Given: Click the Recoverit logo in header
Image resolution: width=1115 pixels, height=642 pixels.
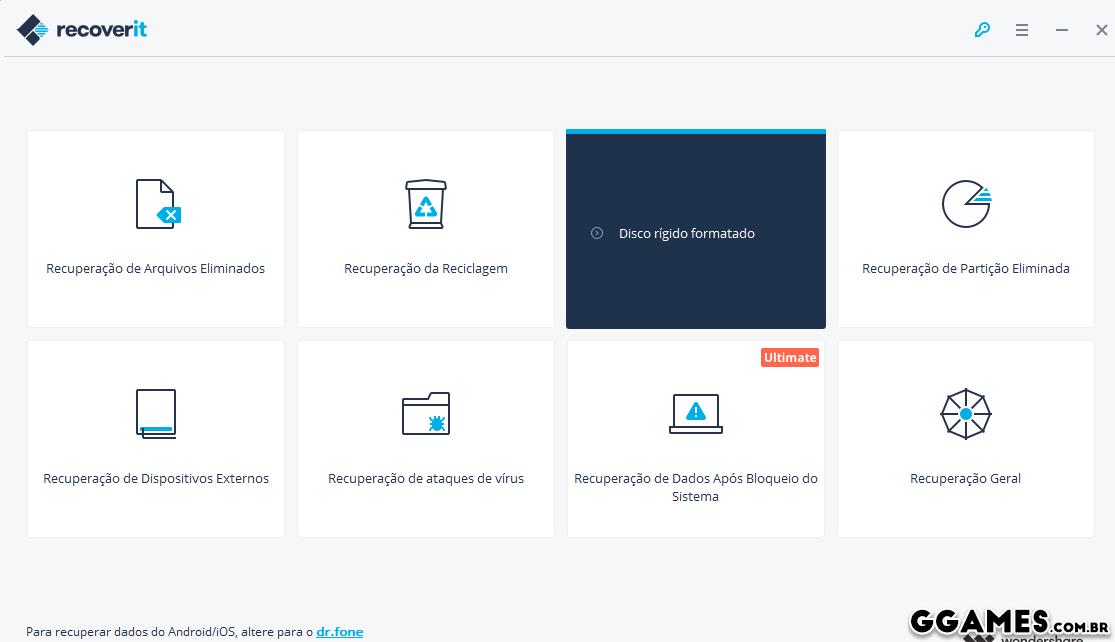Looking at the screenshot, I should coord(82,30).
